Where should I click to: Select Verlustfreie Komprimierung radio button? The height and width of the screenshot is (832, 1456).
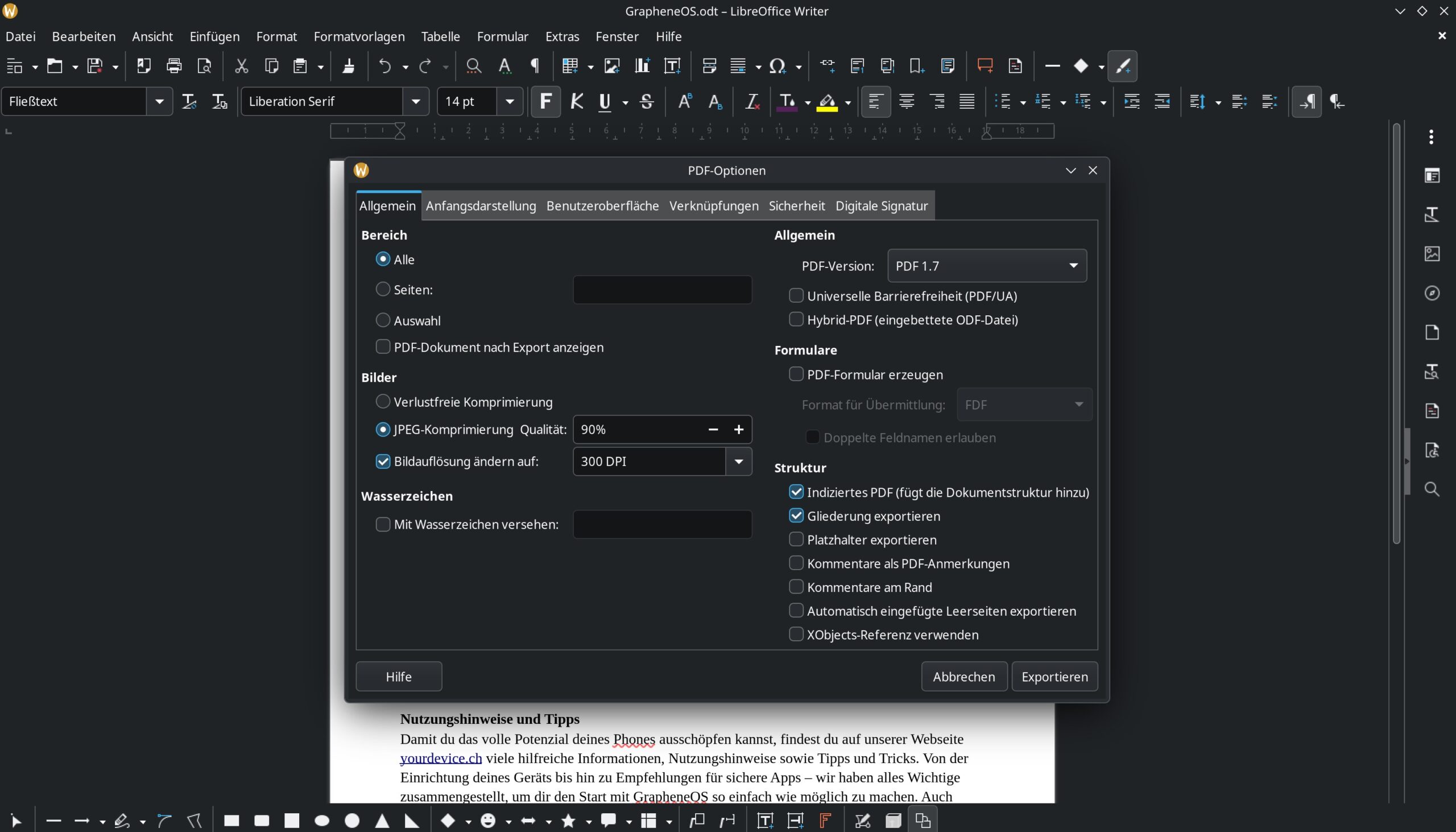(383, 402)
